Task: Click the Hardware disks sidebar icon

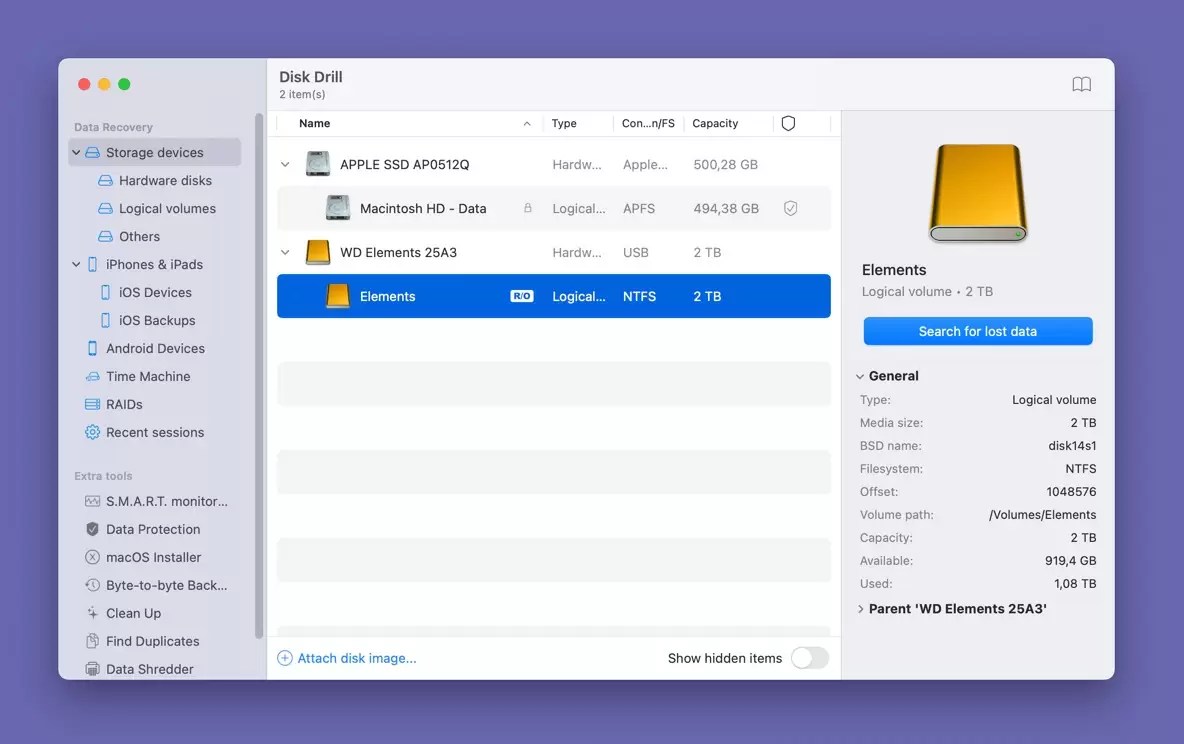Action: coord(106,181)
